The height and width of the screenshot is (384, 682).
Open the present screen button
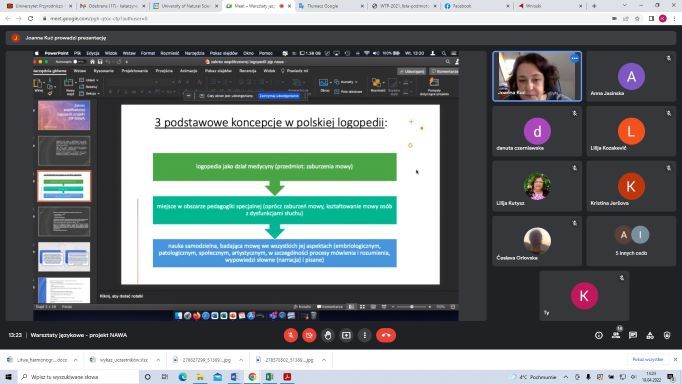(346, 335)
